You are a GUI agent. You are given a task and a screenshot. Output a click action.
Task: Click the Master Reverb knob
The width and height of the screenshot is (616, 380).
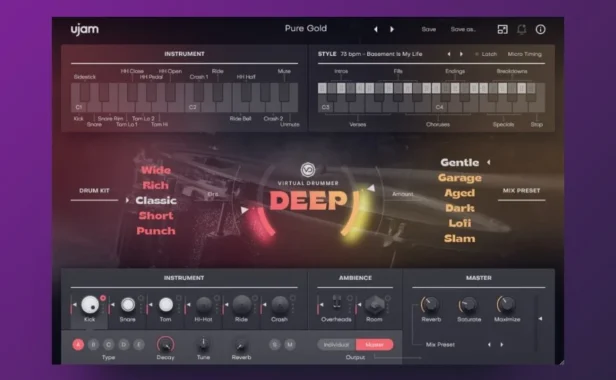pos(431,305)
